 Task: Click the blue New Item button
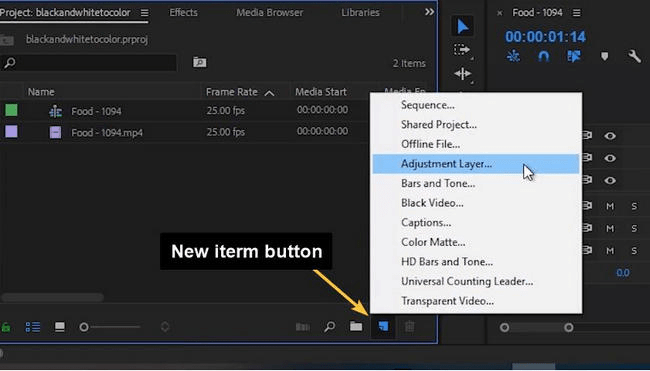383,327
